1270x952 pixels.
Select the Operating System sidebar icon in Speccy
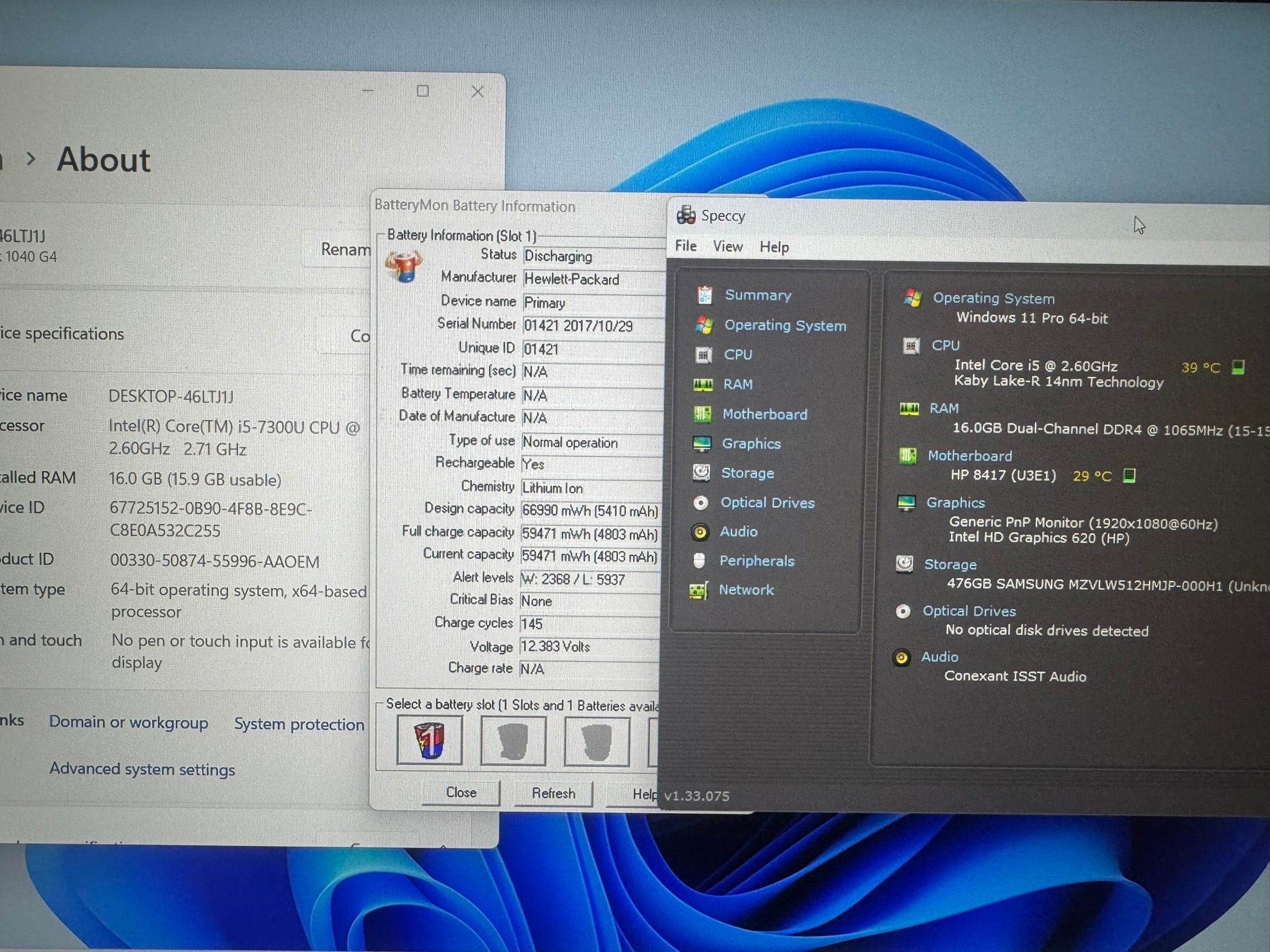(x=704, y=325)
